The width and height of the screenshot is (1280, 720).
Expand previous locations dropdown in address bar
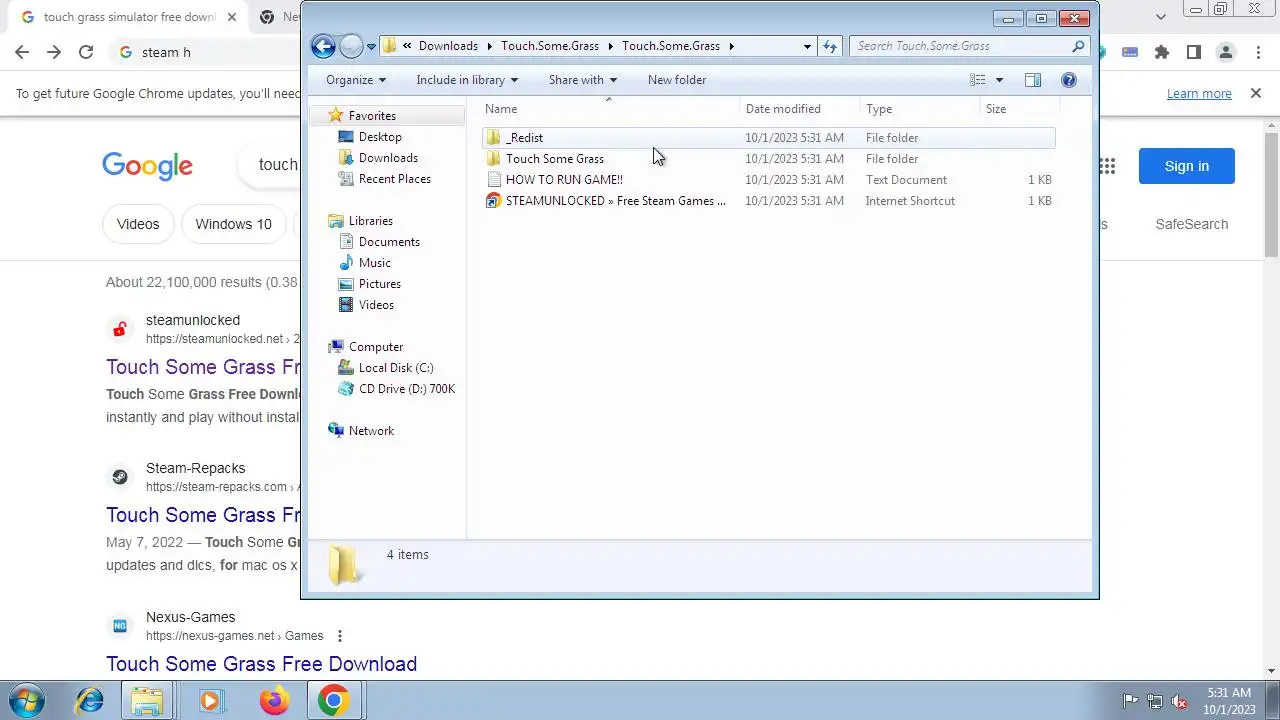pos(807,46)
